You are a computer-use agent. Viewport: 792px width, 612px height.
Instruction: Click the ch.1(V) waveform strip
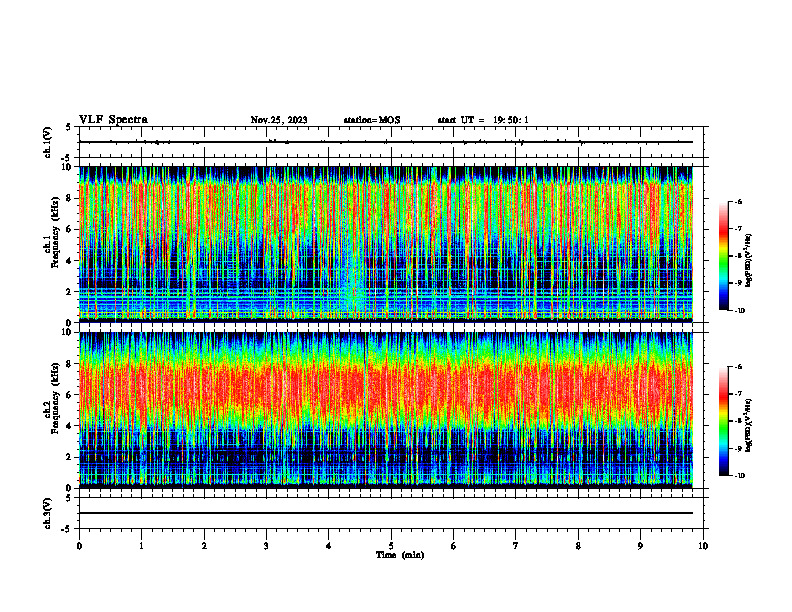[x=391, y=142]
